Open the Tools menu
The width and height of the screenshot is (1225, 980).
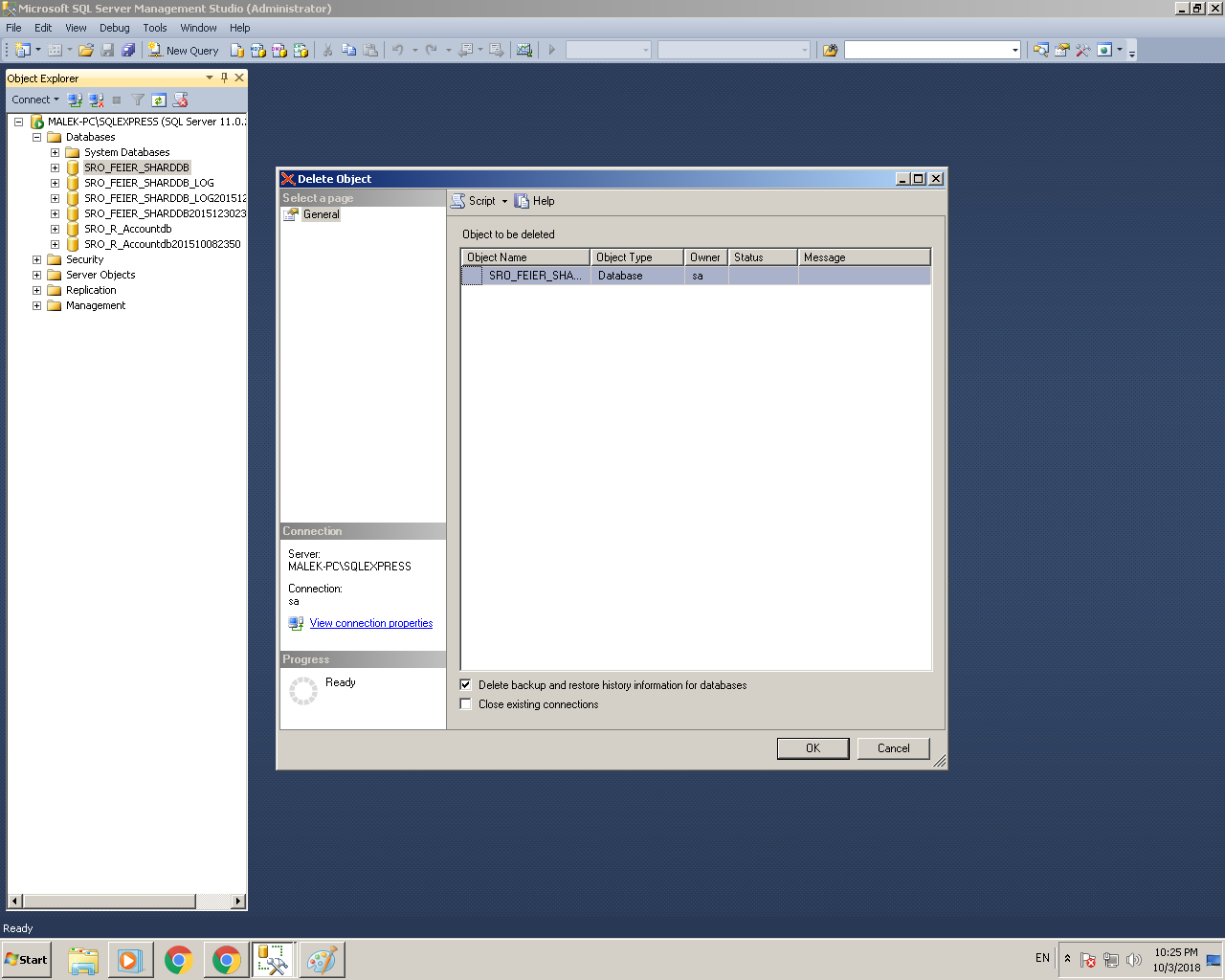click(x=155, y=28)
